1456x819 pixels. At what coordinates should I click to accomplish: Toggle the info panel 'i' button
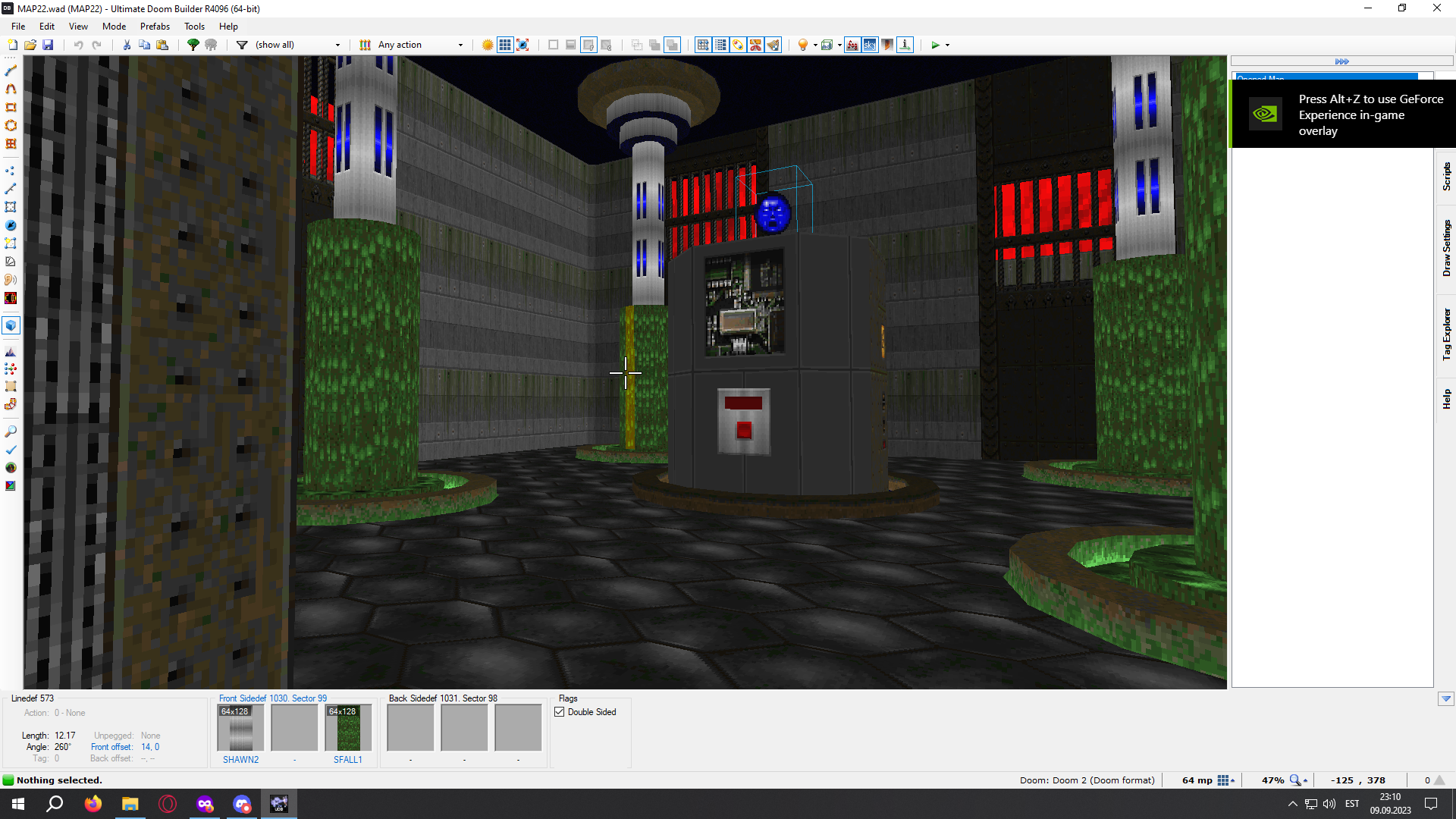tap(905, 45)
